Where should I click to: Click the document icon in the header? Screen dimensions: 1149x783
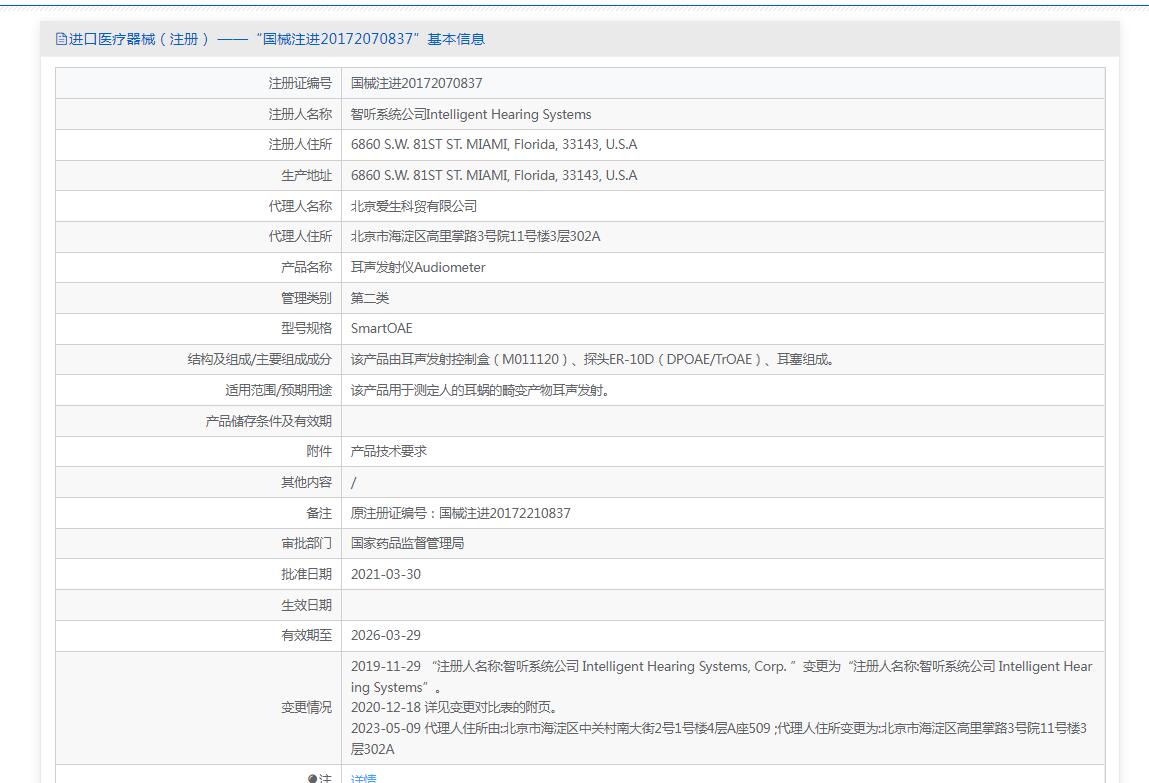click(62, 39)
